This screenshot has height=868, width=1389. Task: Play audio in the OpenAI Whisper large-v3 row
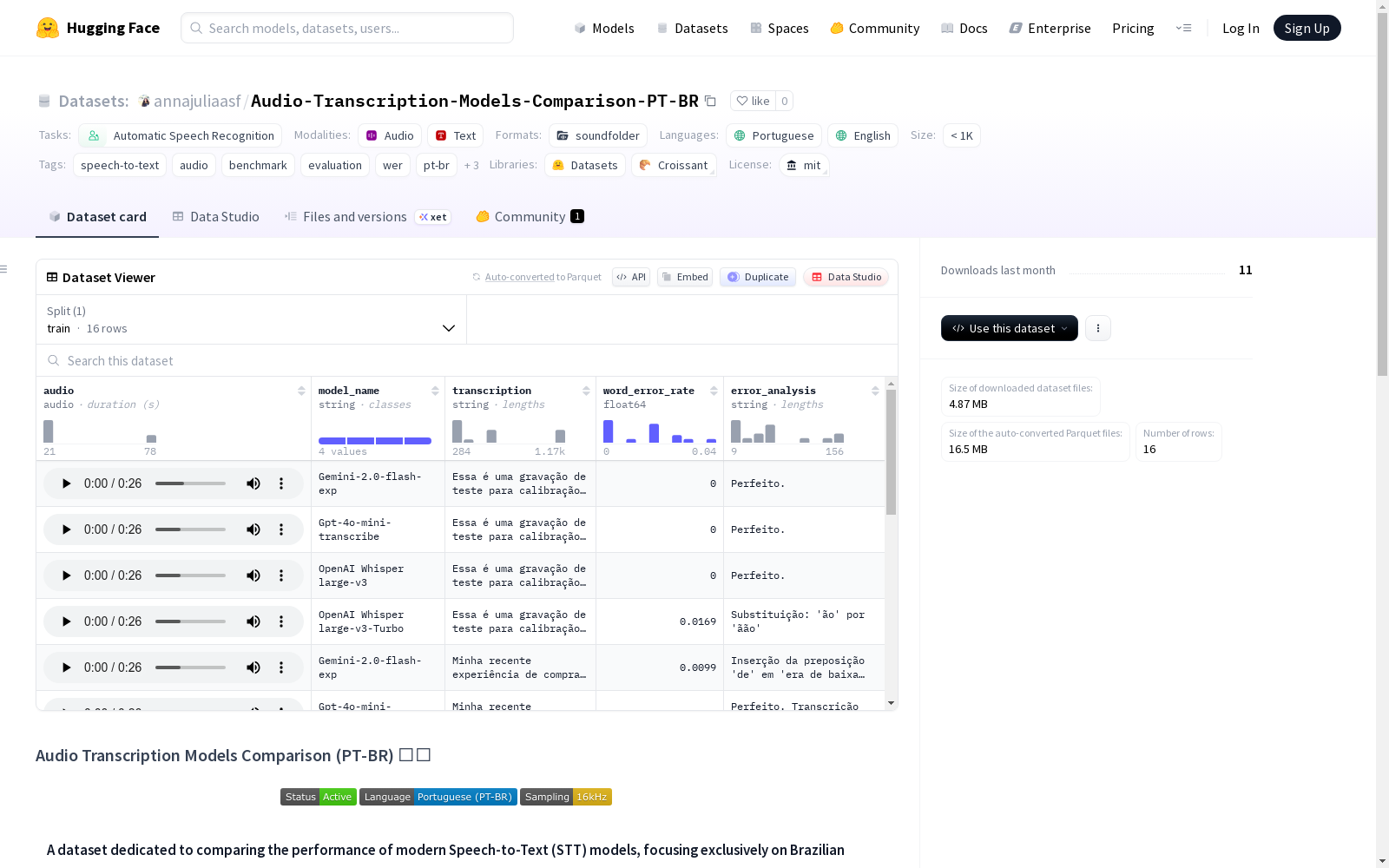click(x=66, y=575)
